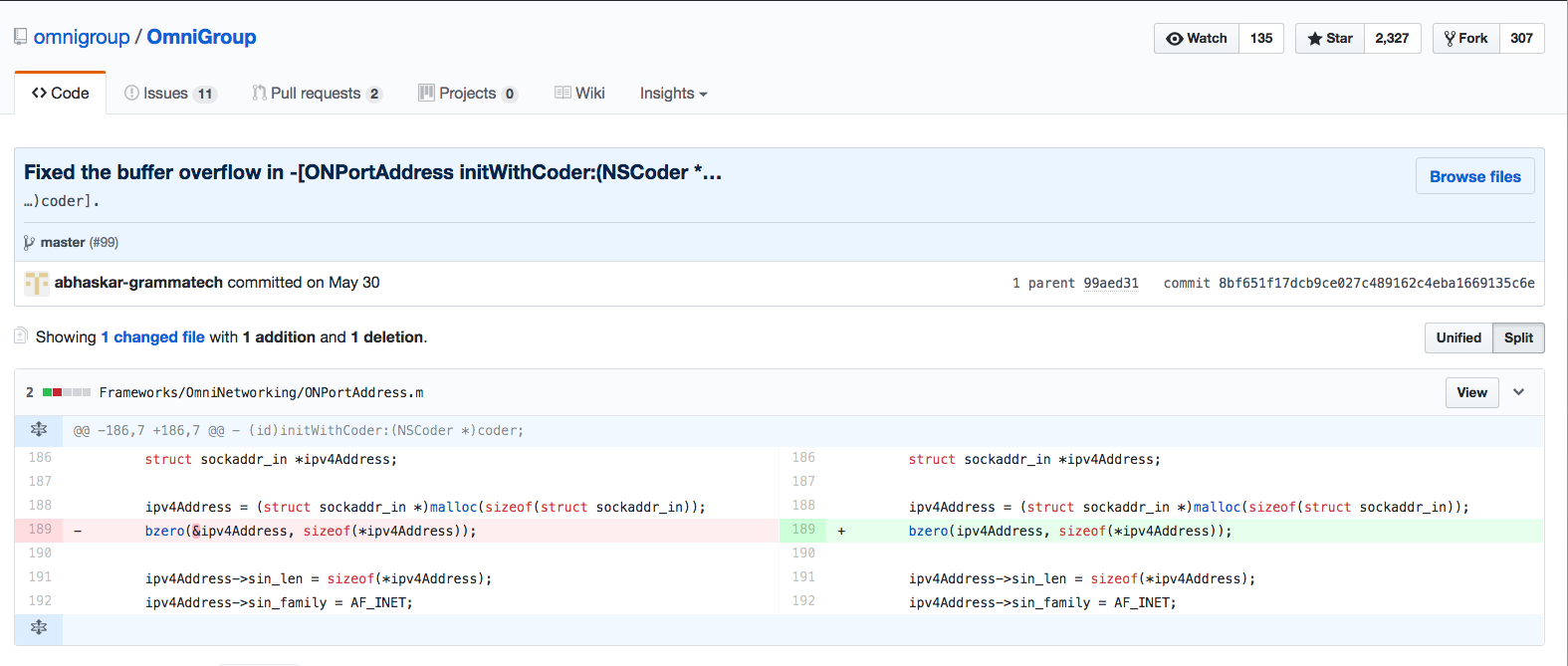This screenshot has width=1568, height=666.
Task: Click the star icon in Star button
Action: click(1315, 39)
